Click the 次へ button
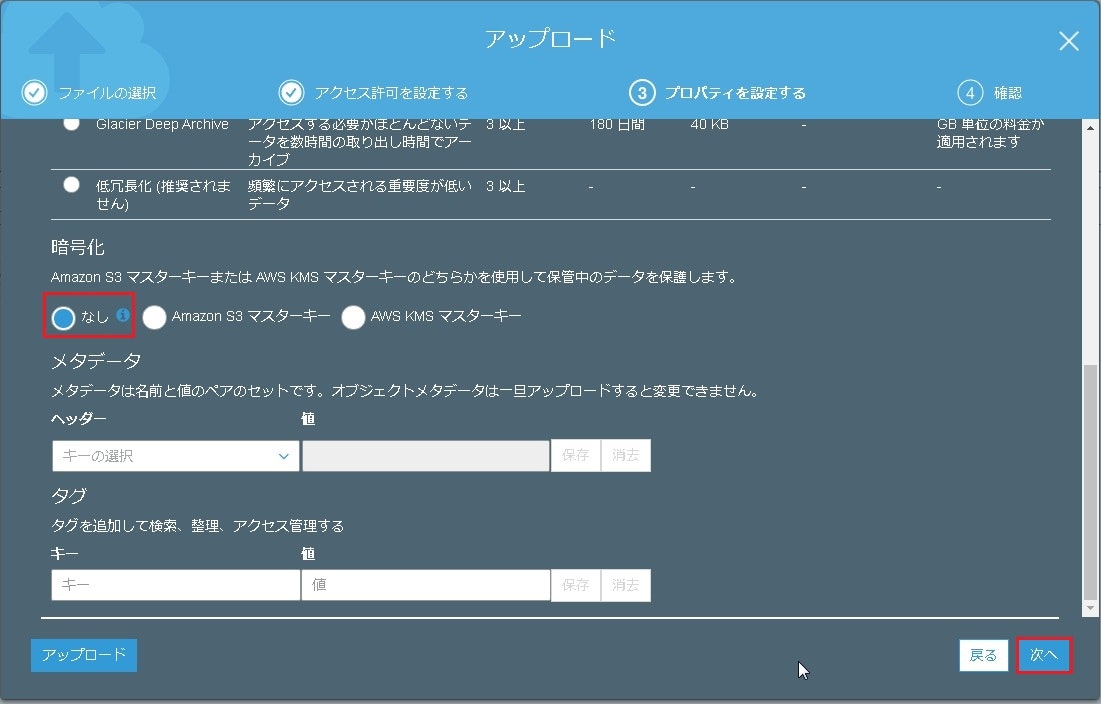Screen dimensions: 1101x704 pyautogui.click(x=1044, y=655)
